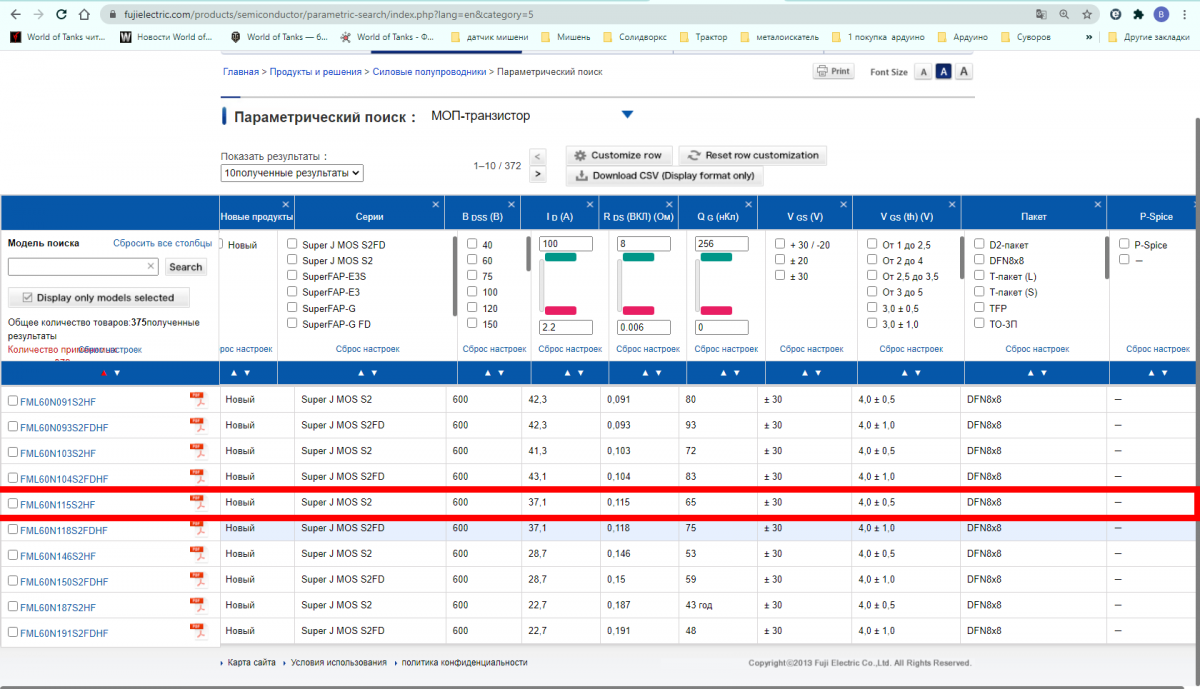This screenshot has width=1200, height=689.
Task: Click next results page arrow
Action: [x=538, y=174]
